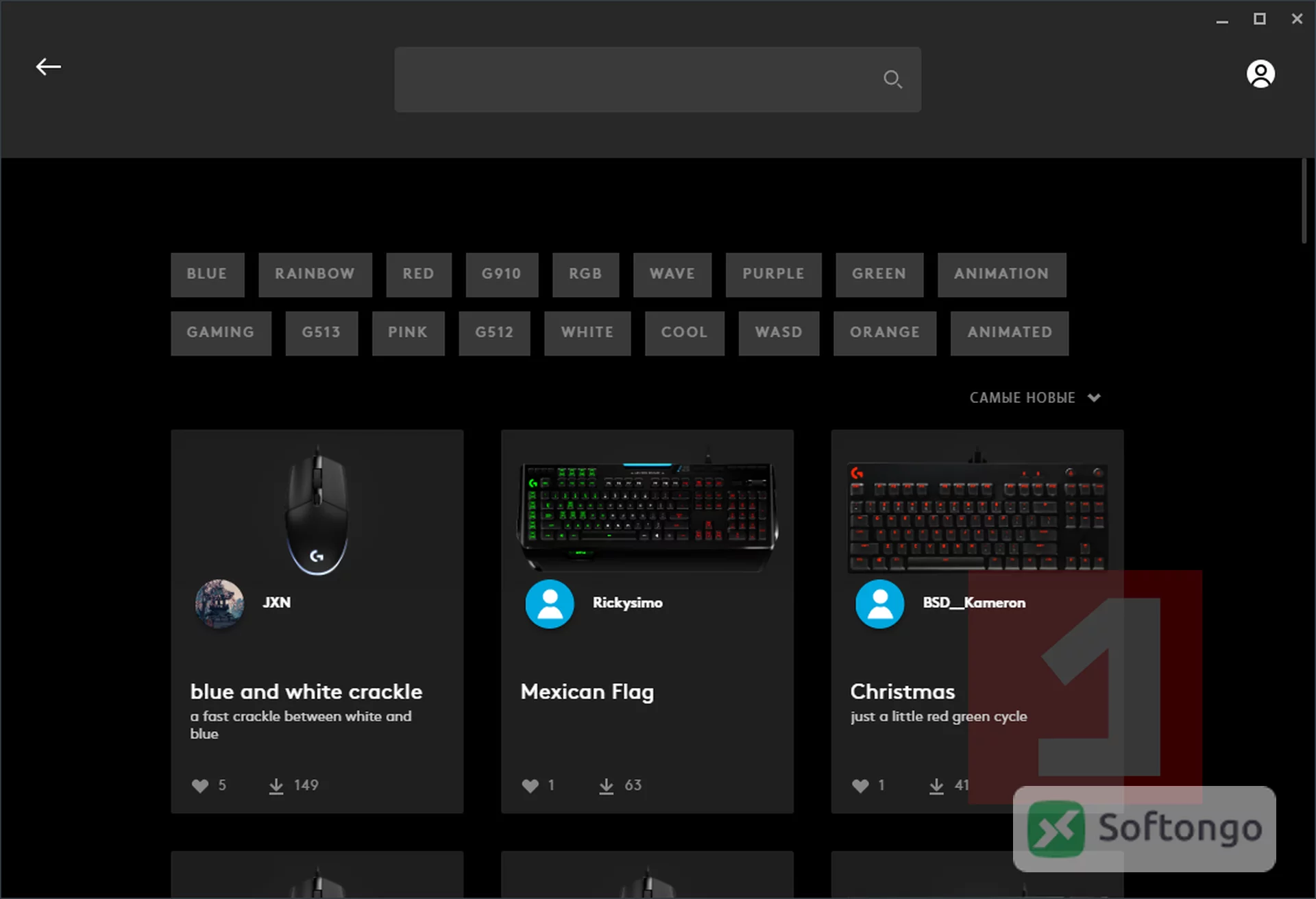1316x899 pixels.
Task: Maximize the application window
Action: click(1260, 19)
